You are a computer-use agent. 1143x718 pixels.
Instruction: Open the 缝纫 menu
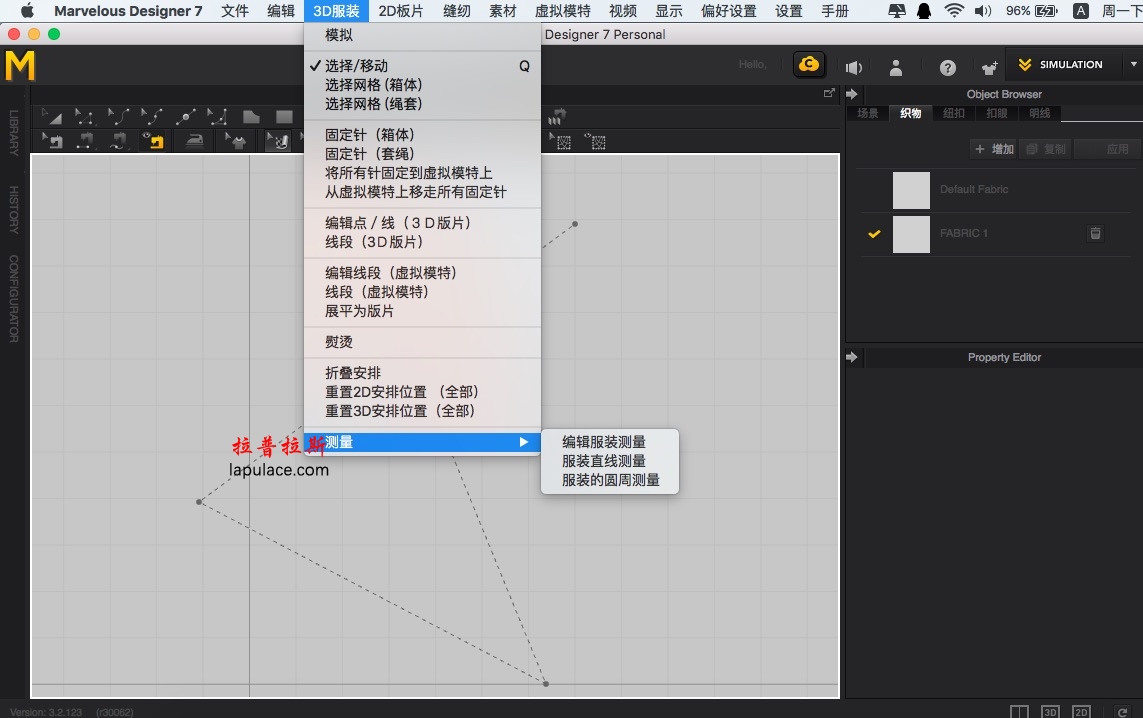(x=457, y=11)
